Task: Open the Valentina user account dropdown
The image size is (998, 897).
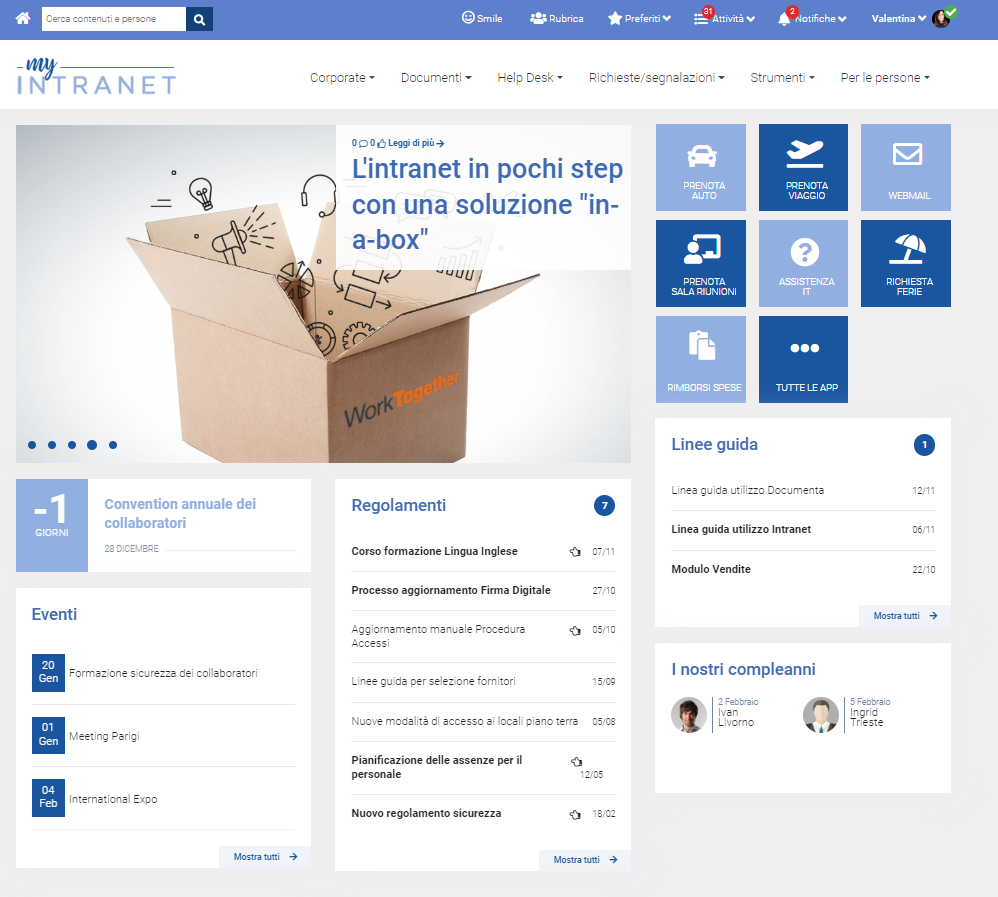Action: pos(898,18)
